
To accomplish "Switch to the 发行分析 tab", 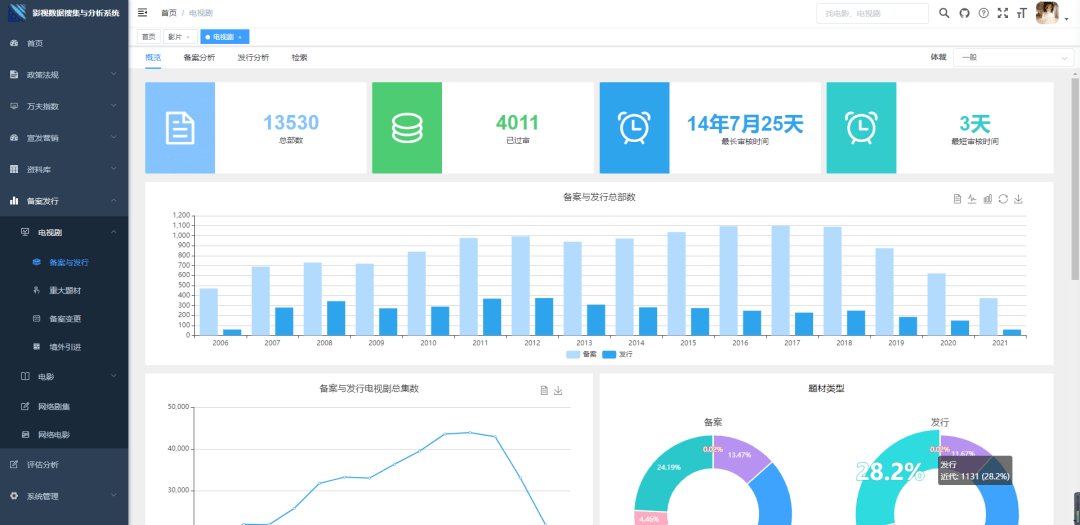I will pos(252,58).
